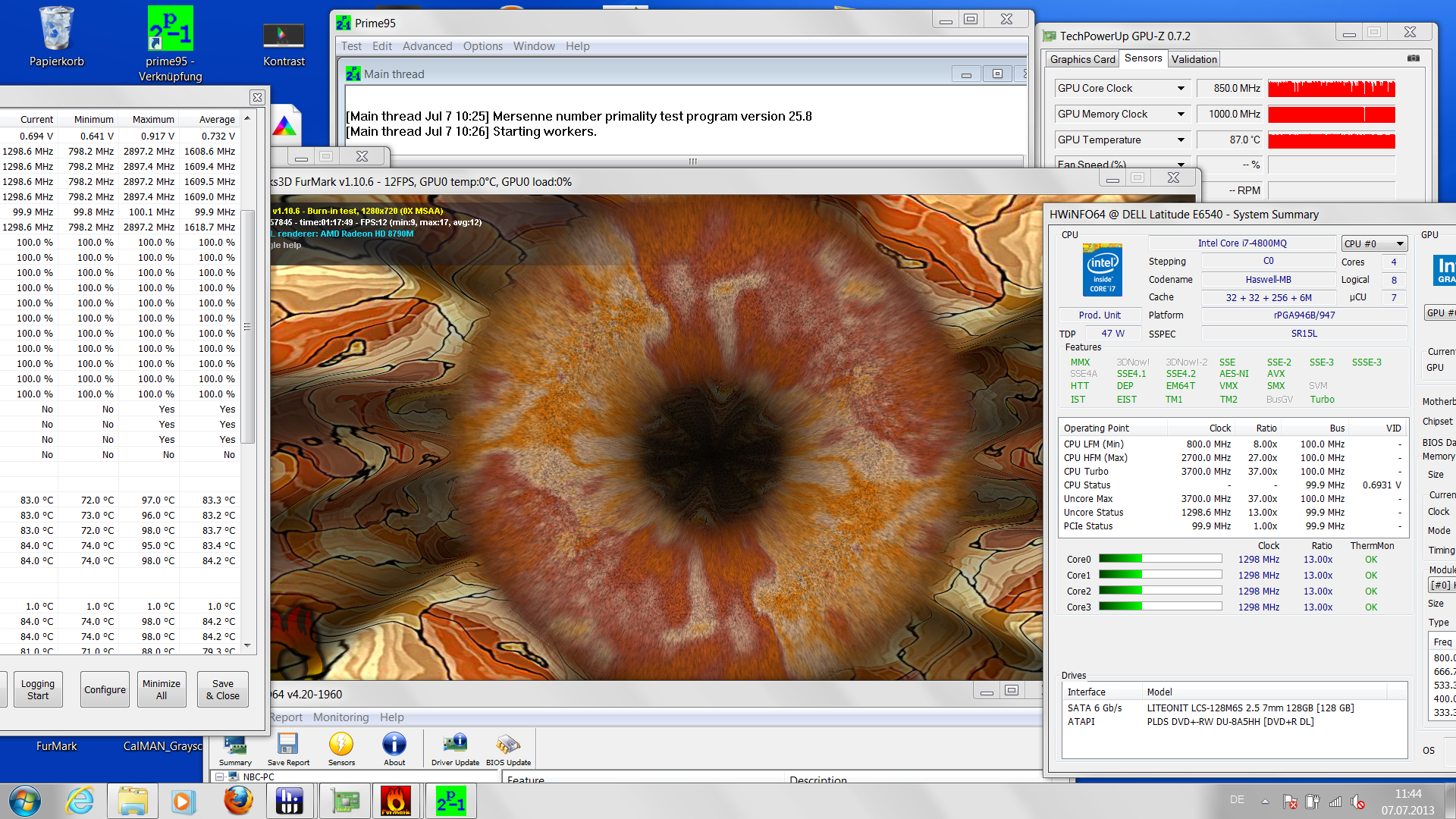
Task: Collapse the NBC-PC tree node
Action: coord(219,777)
